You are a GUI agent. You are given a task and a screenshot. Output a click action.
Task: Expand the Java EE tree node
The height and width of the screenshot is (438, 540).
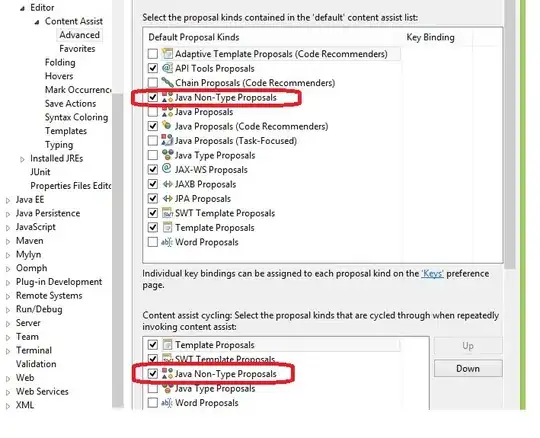[8, 200]
